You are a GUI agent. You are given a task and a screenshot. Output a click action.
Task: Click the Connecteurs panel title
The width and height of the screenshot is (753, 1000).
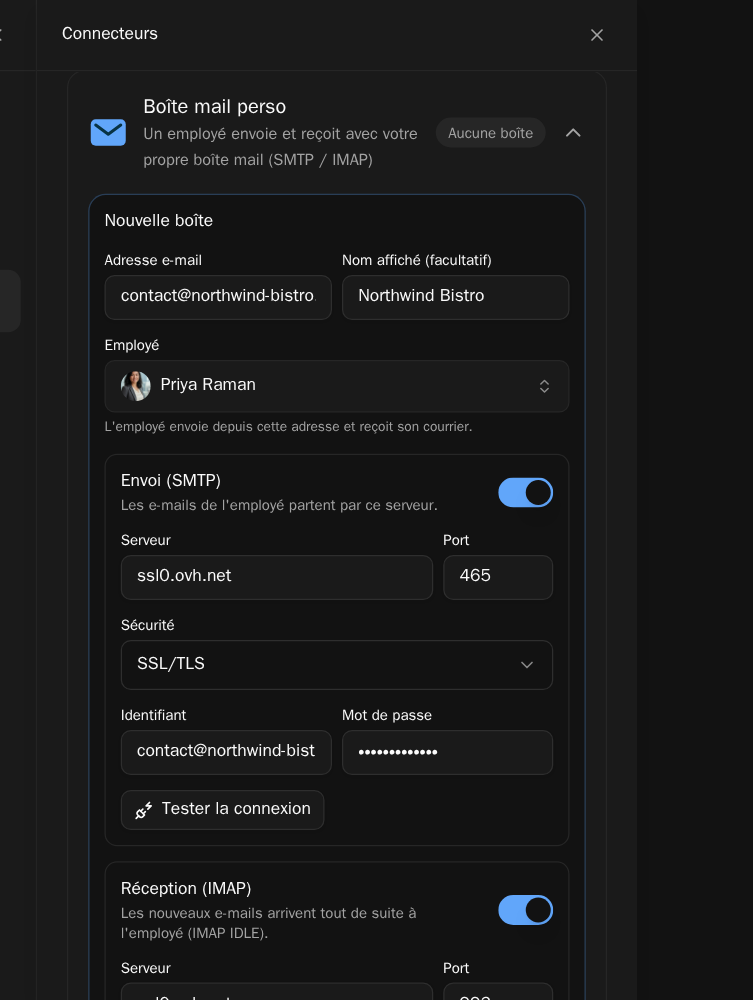[110, 33]
